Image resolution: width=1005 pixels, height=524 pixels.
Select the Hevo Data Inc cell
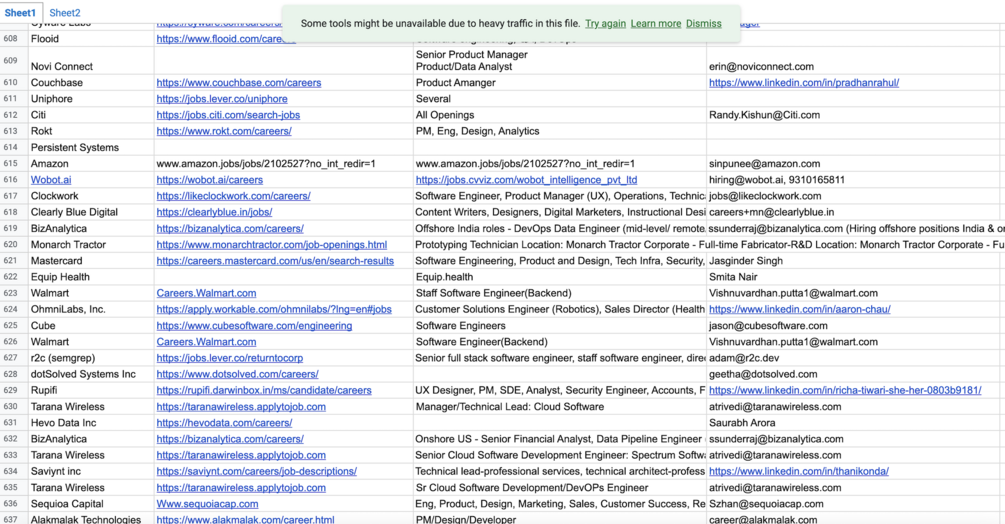[x=91, y=423]
